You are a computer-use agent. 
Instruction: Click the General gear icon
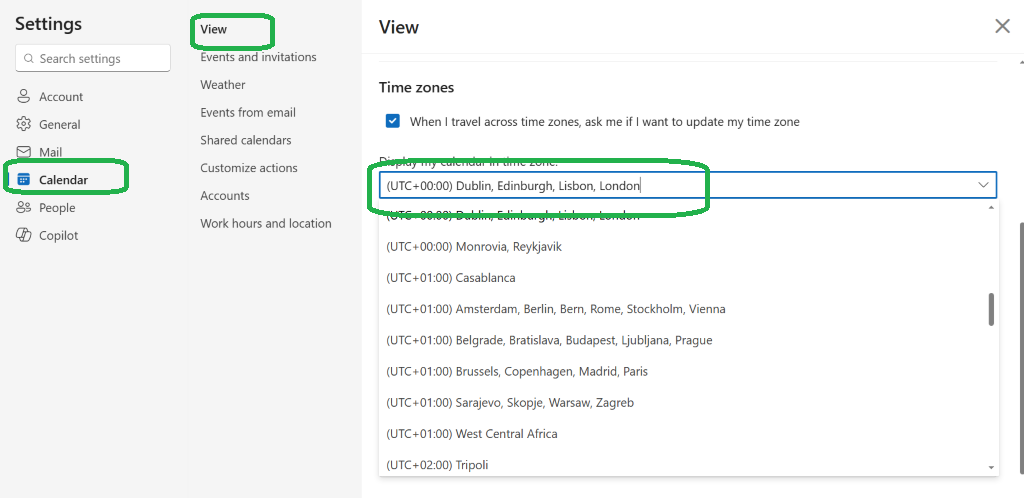pos(24,124)
